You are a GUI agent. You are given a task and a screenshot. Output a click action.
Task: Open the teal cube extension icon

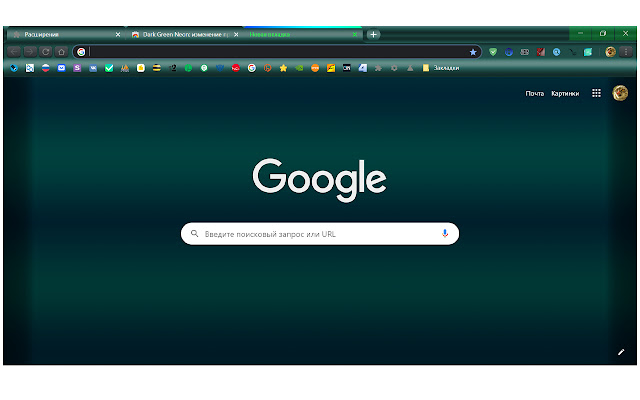(x=588, y=52)
